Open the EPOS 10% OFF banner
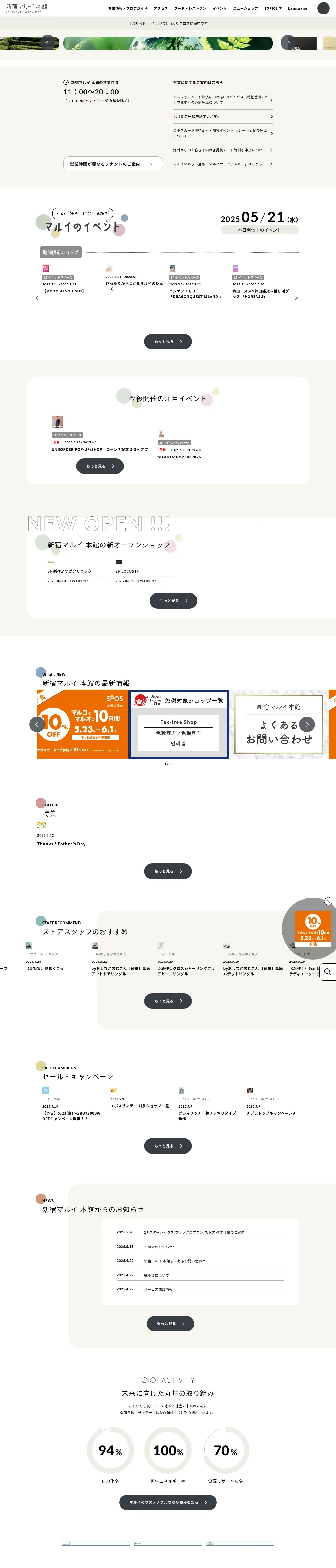Viewport: 336px width, 1568px height. (82, 724)
